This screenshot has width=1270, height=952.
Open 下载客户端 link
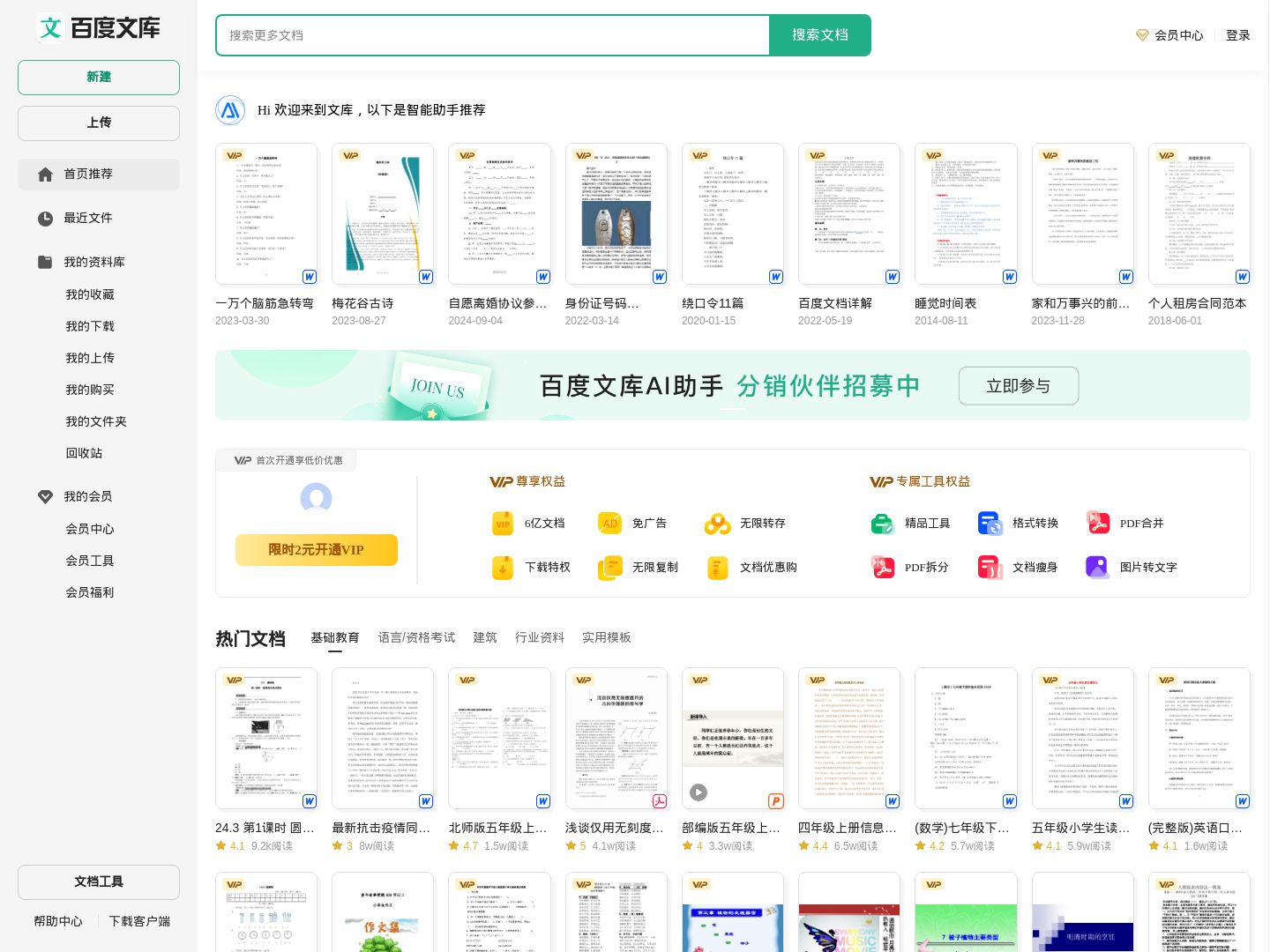pyautogui.click(x=139, y=921)
